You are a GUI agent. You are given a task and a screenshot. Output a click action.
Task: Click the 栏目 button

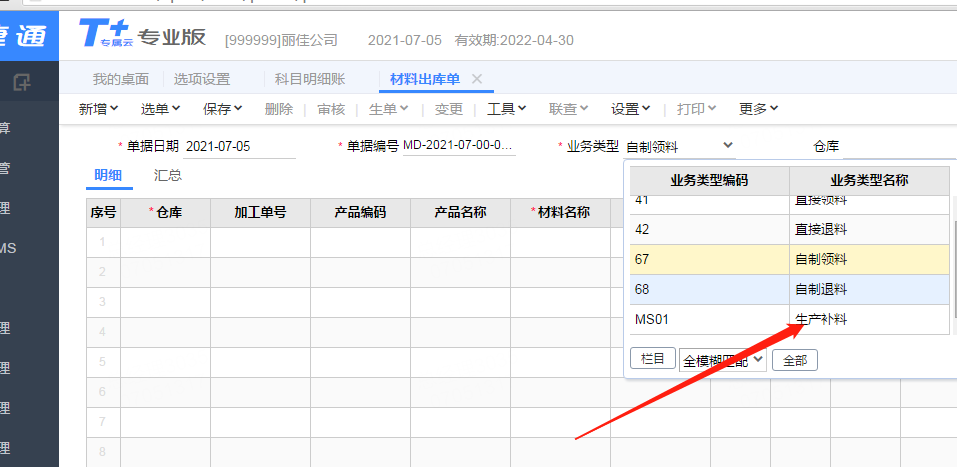[x=652, y=359]
